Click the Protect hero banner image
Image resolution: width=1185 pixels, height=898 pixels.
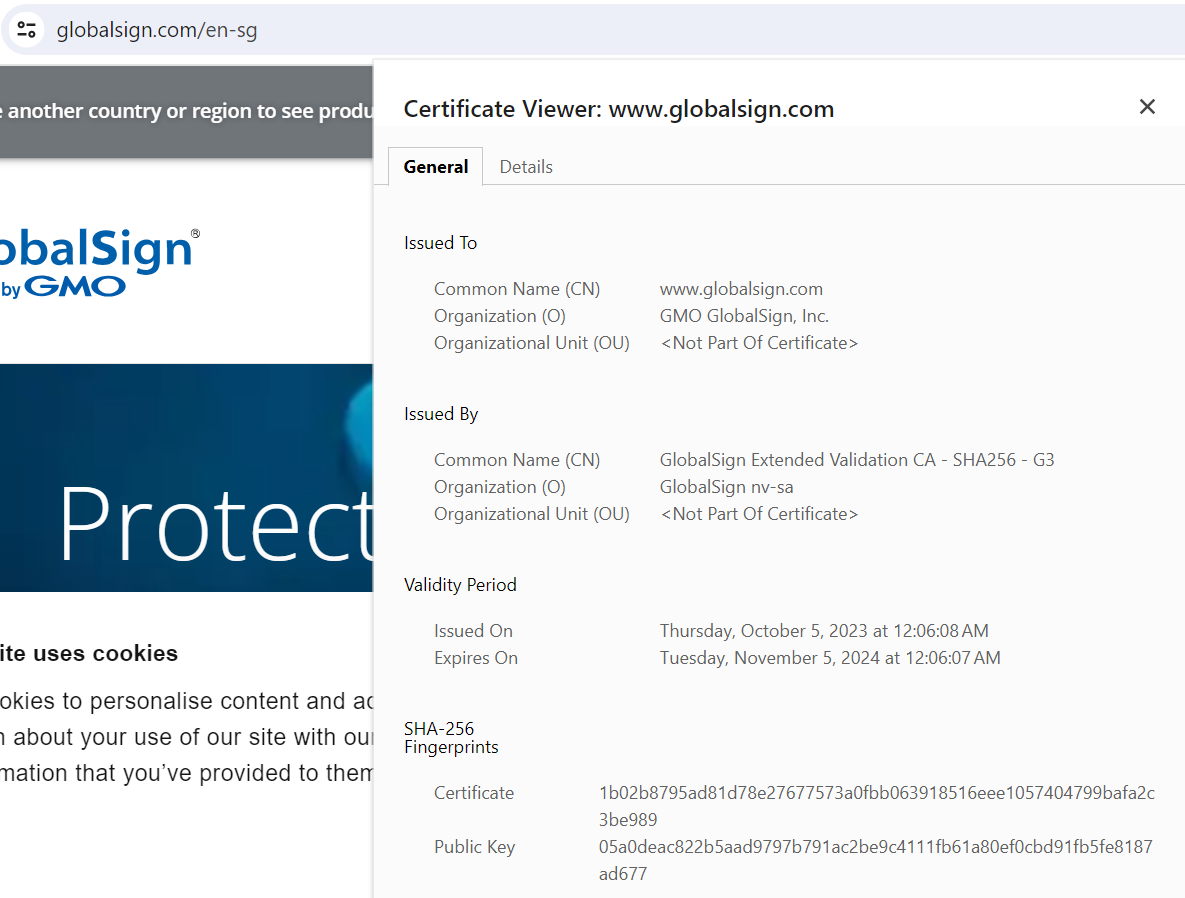[186, 478]
